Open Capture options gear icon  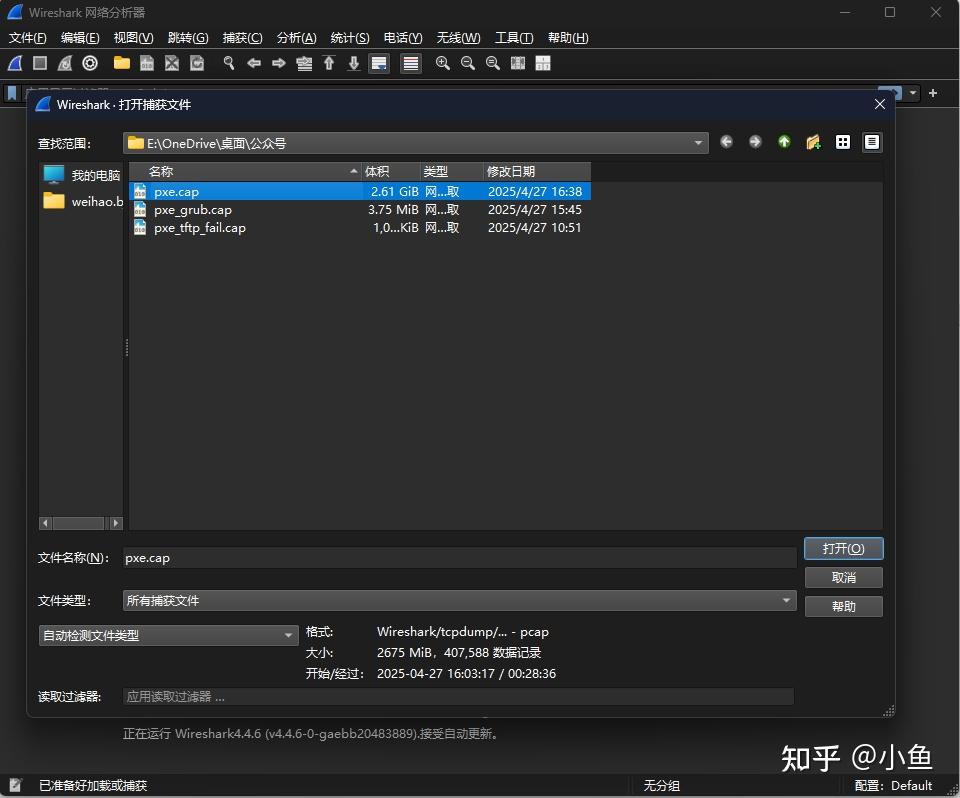click(x=90, y=63)
